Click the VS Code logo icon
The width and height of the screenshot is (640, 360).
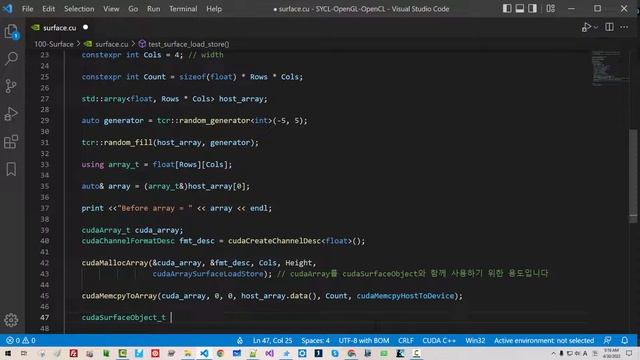click(x=8, y=9)
